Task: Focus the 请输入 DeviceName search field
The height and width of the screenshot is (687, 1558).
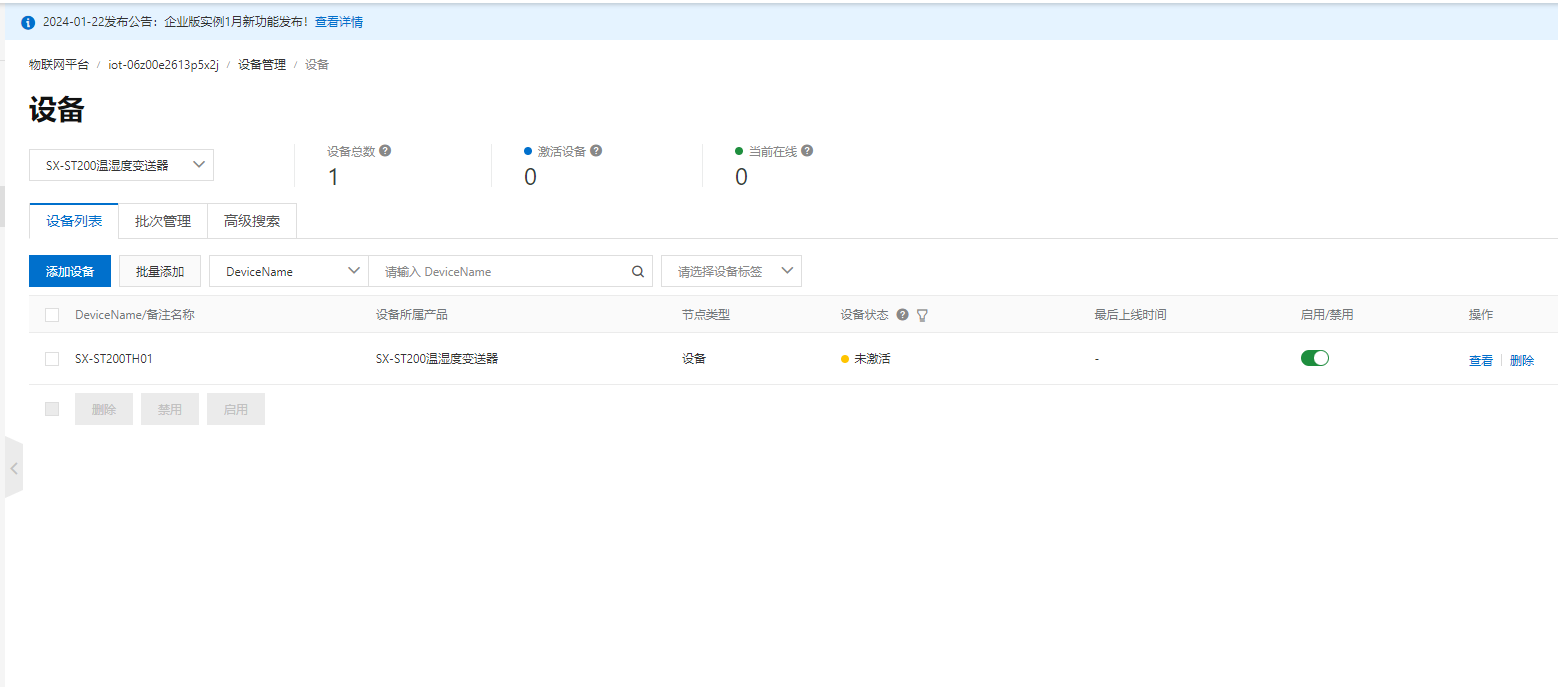Action: click(500, 271)
